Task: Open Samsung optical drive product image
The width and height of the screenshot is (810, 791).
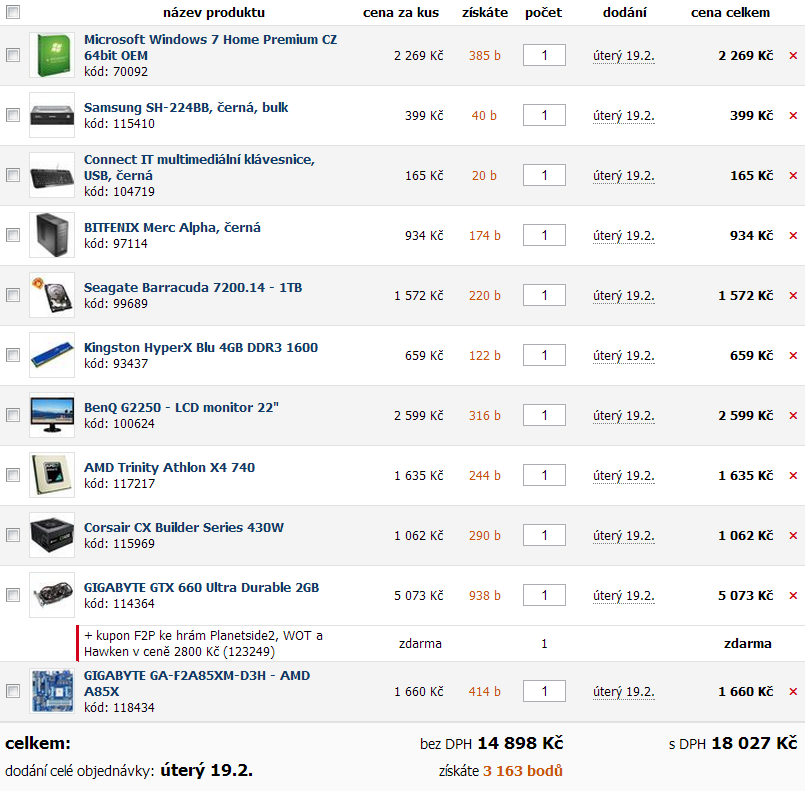Action: click(x=52, y=115)
